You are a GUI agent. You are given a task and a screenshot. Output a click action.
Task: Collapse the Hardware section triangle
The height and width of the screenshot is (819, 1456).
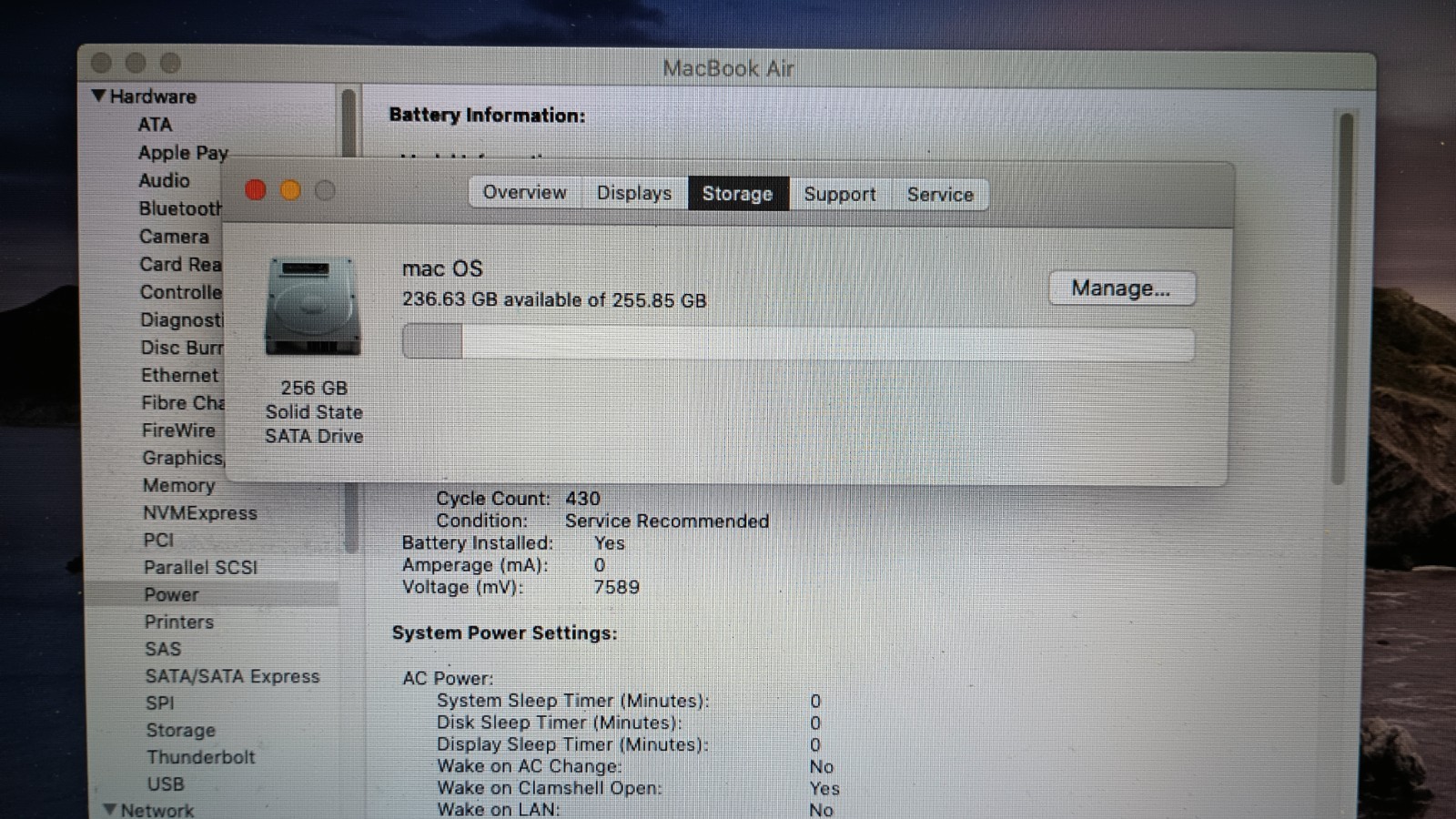[98, 96]
